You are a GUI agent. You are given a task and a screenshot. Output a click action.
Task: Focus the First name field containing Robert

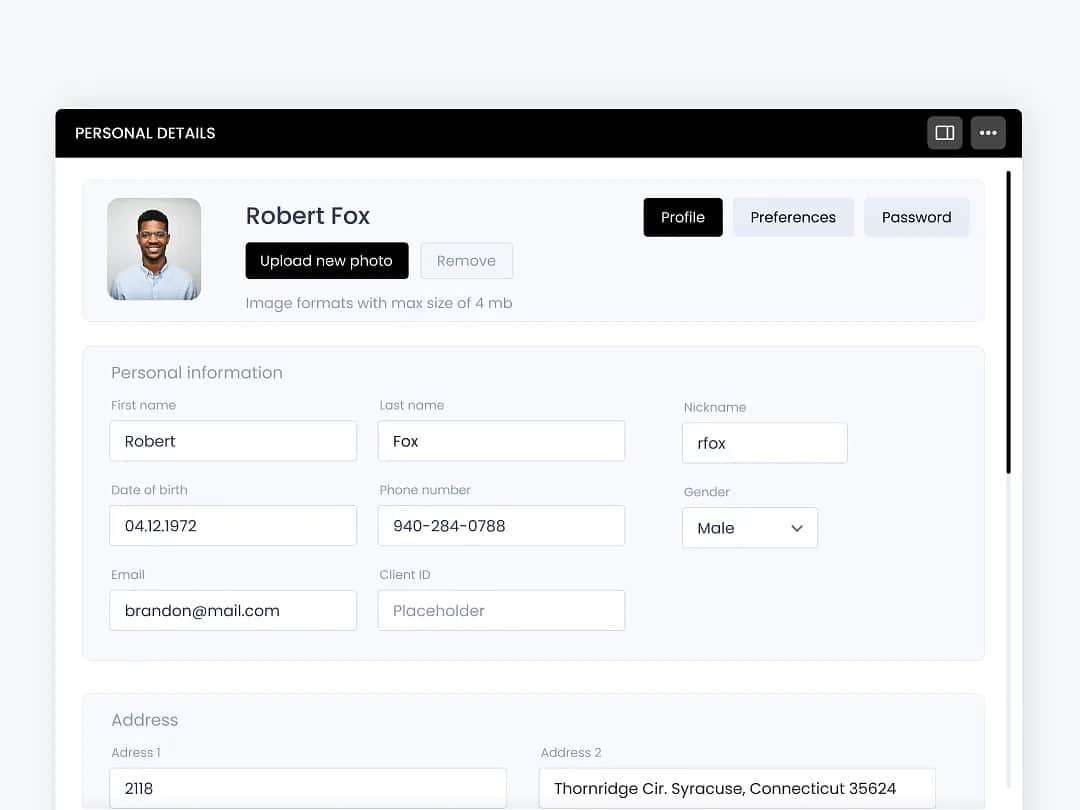pos(233,441)
